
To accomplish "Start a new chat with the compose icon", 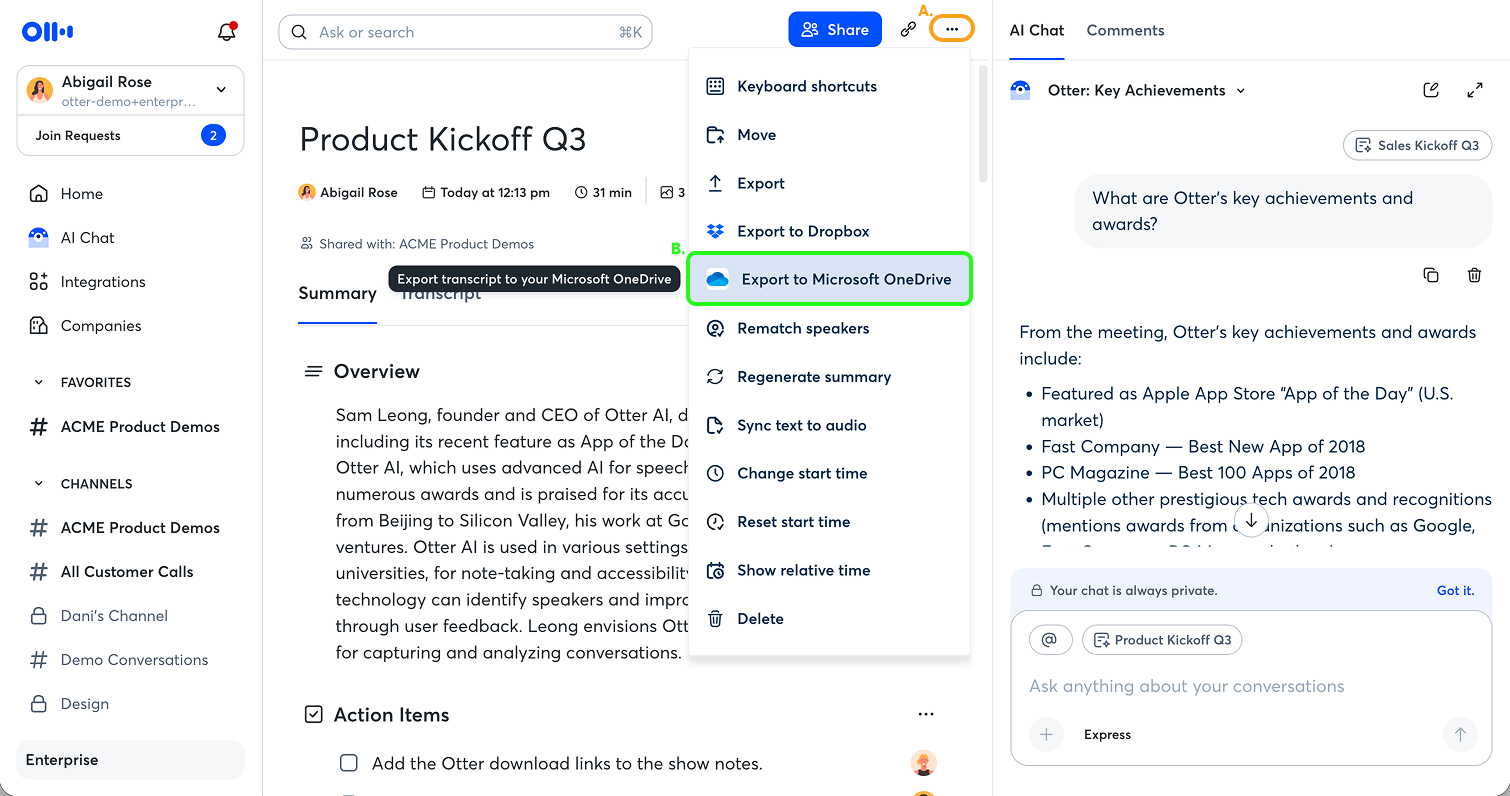I will pos(1431,90).
